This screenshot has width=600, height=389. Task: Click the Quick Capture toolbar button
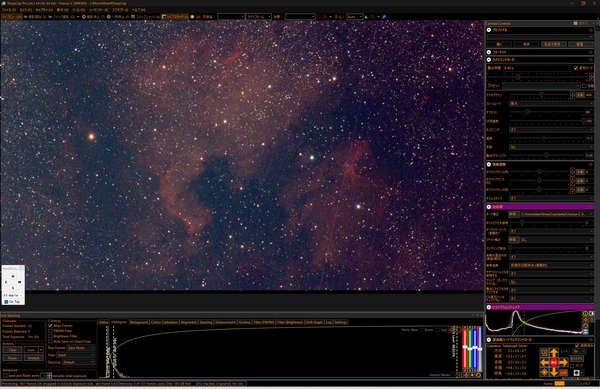(61, 17)
